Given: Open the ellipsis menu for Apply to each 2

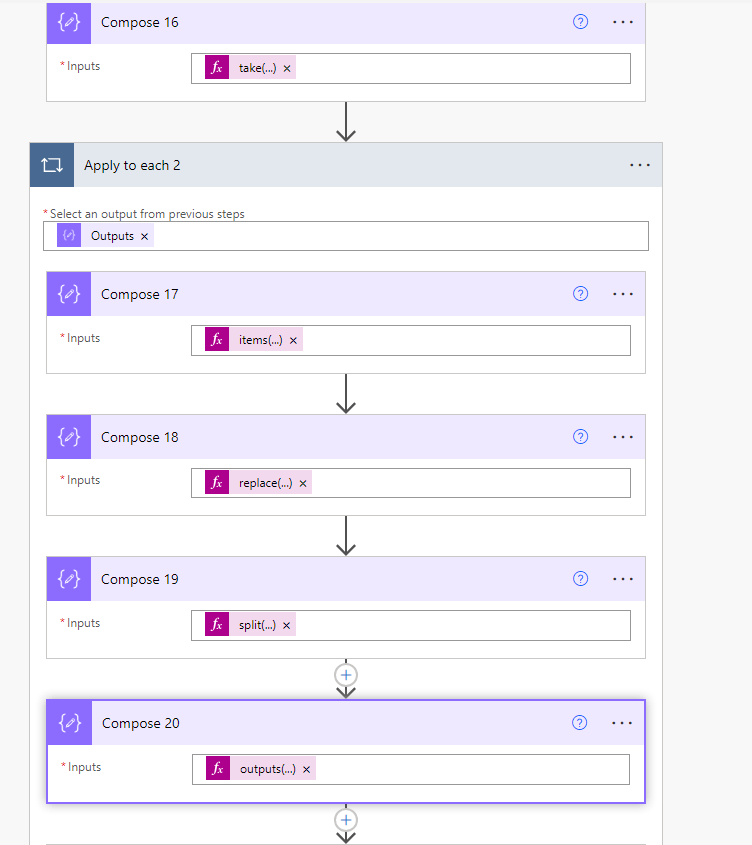Looking at the screenshot, I should 640,164.
